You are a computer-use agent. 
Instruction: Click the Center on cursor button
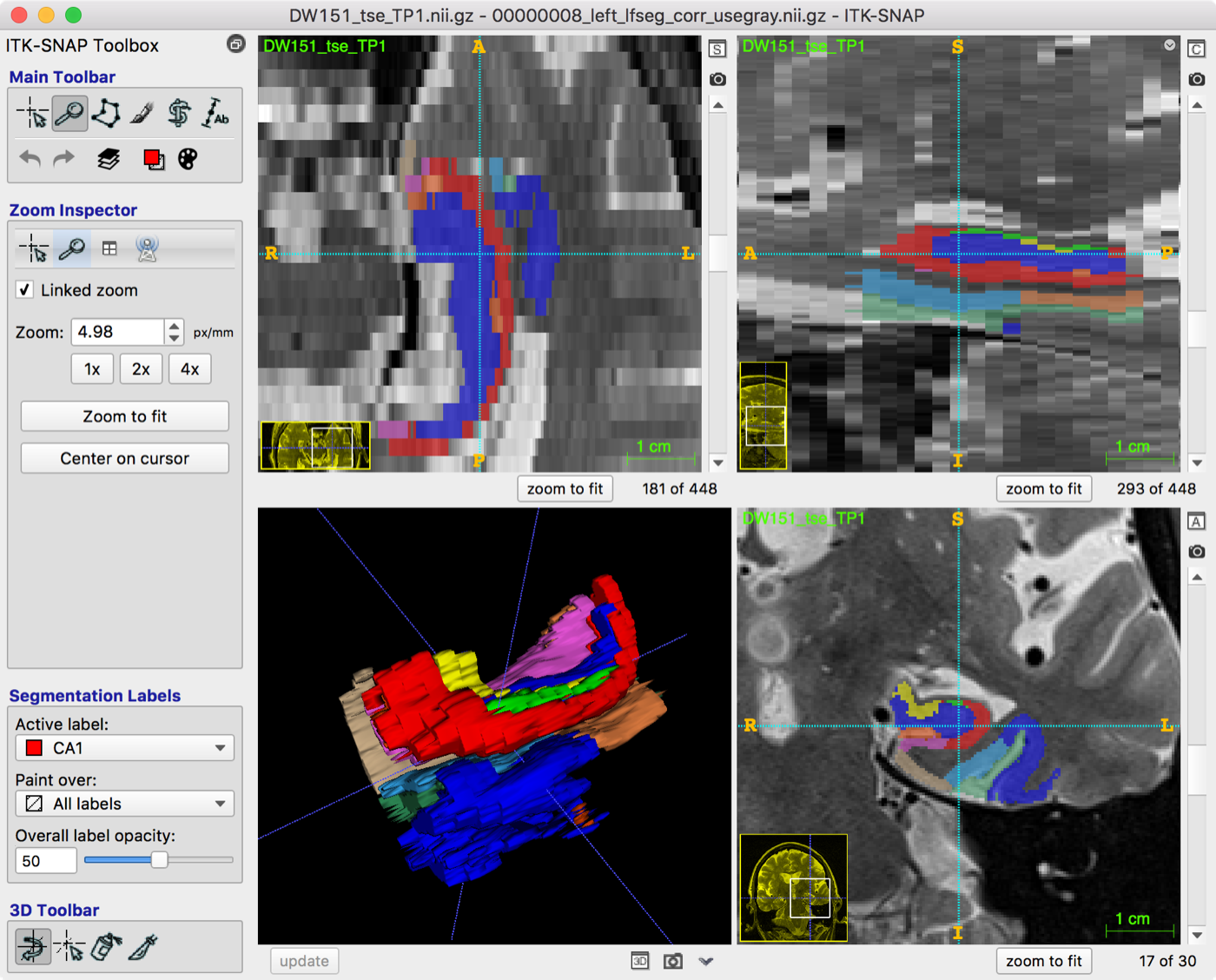(x=125, y=458)
